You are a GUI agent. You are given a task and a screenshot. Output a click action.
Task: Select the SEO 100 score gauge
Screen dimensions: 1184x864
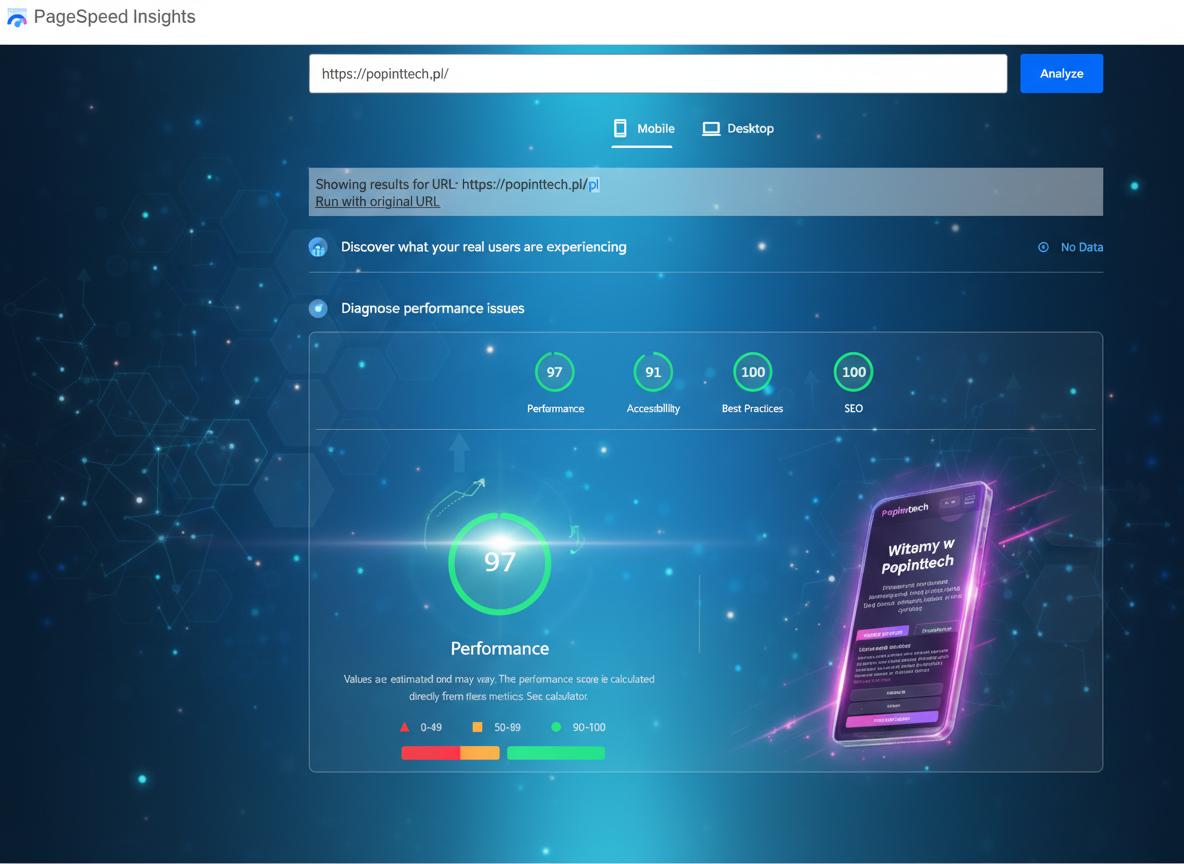(x=853, y=372)
